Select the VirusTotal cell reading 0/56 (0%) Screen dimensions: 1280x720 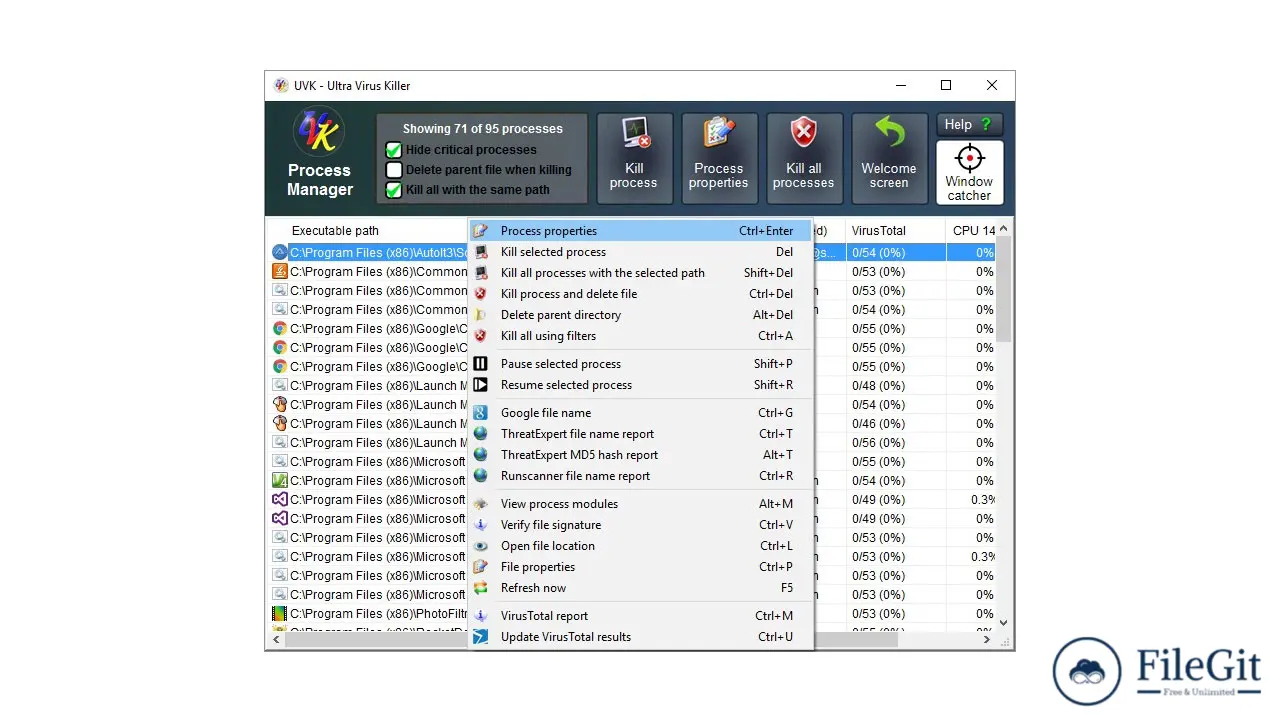878,443
